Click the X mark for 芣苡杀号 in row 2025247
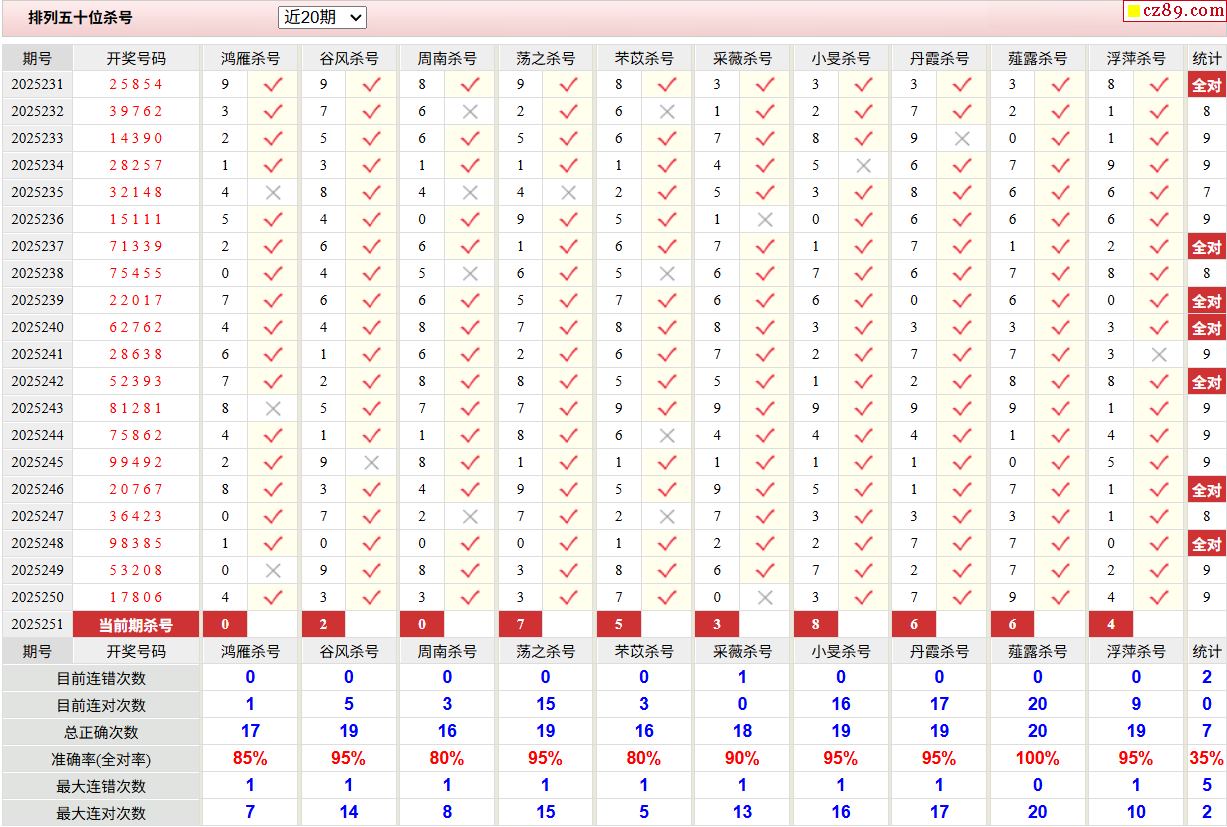This screenshot has height=827, width=1227. point(667,516)
